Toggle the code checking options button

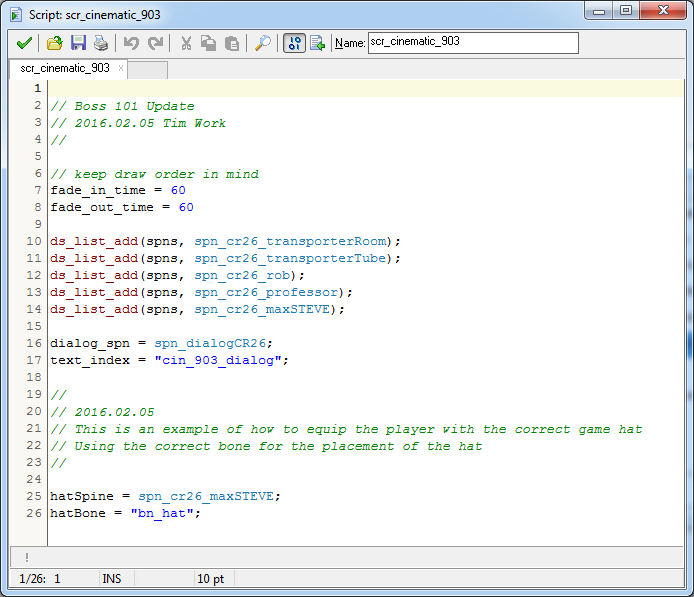point(294,43)
